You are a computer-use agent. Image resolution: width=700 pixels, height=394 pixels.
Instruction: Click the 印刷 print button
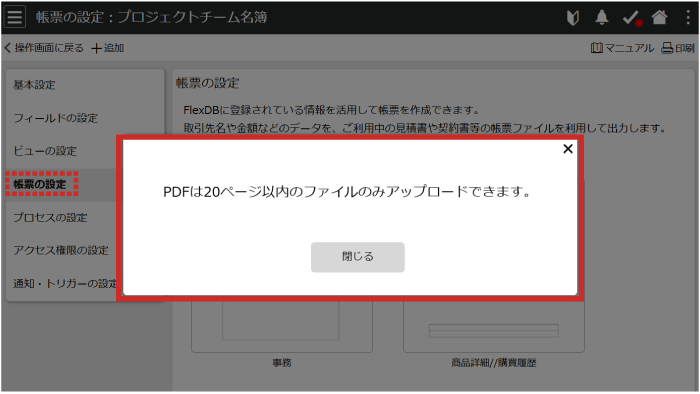pos(678,48)
